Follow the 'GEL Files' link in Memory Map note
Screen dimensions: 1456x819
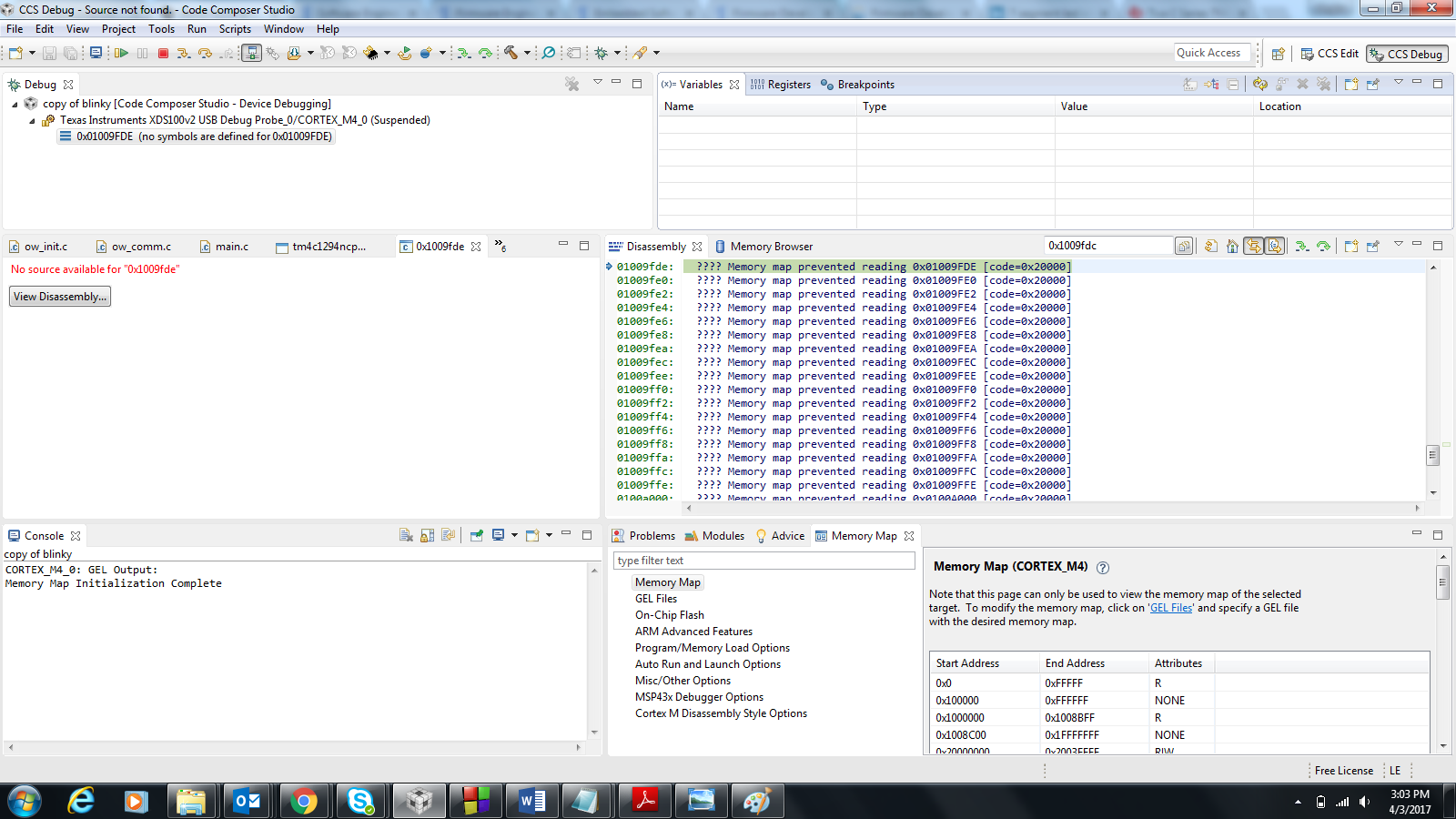1171,608
